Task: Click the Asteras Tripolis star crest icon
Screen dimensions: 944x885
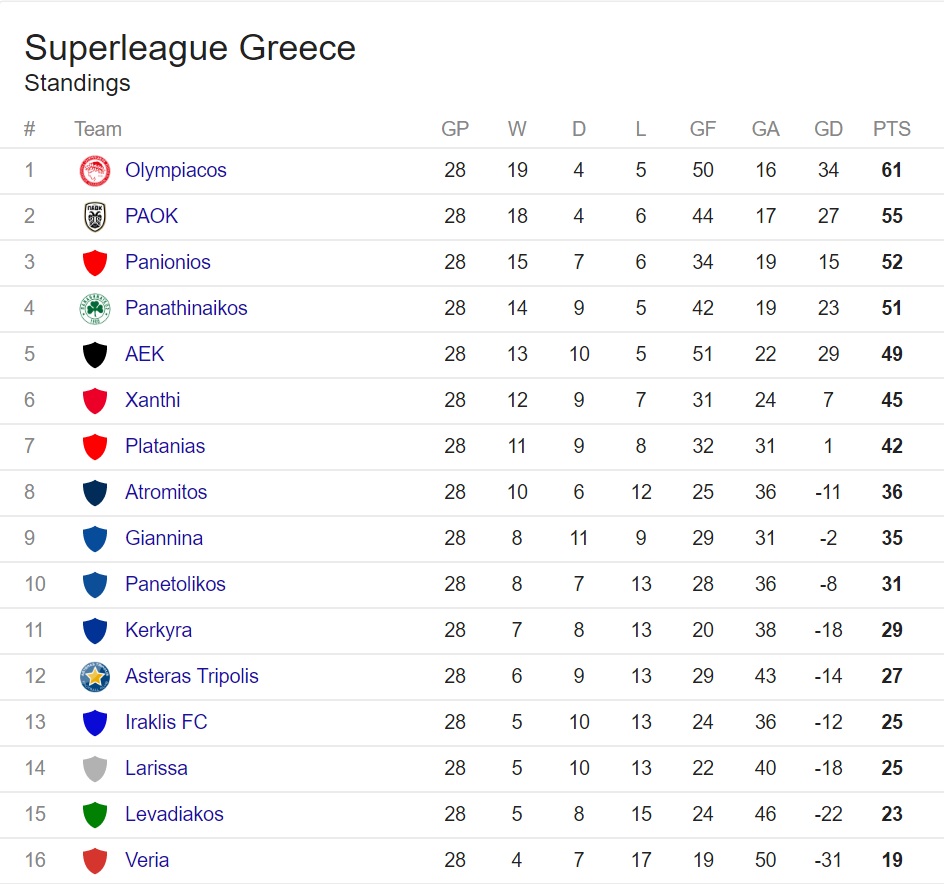Action: (95, 677)
